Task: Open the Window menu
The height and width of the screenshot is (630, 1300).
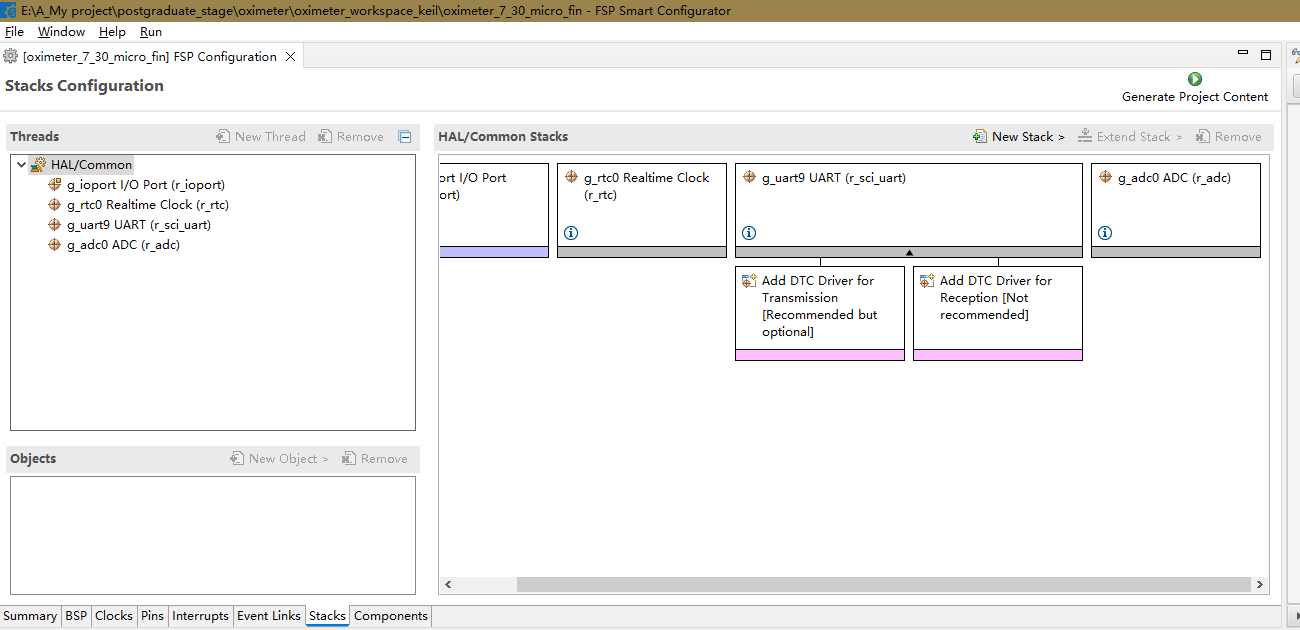Action: point(61,32)
